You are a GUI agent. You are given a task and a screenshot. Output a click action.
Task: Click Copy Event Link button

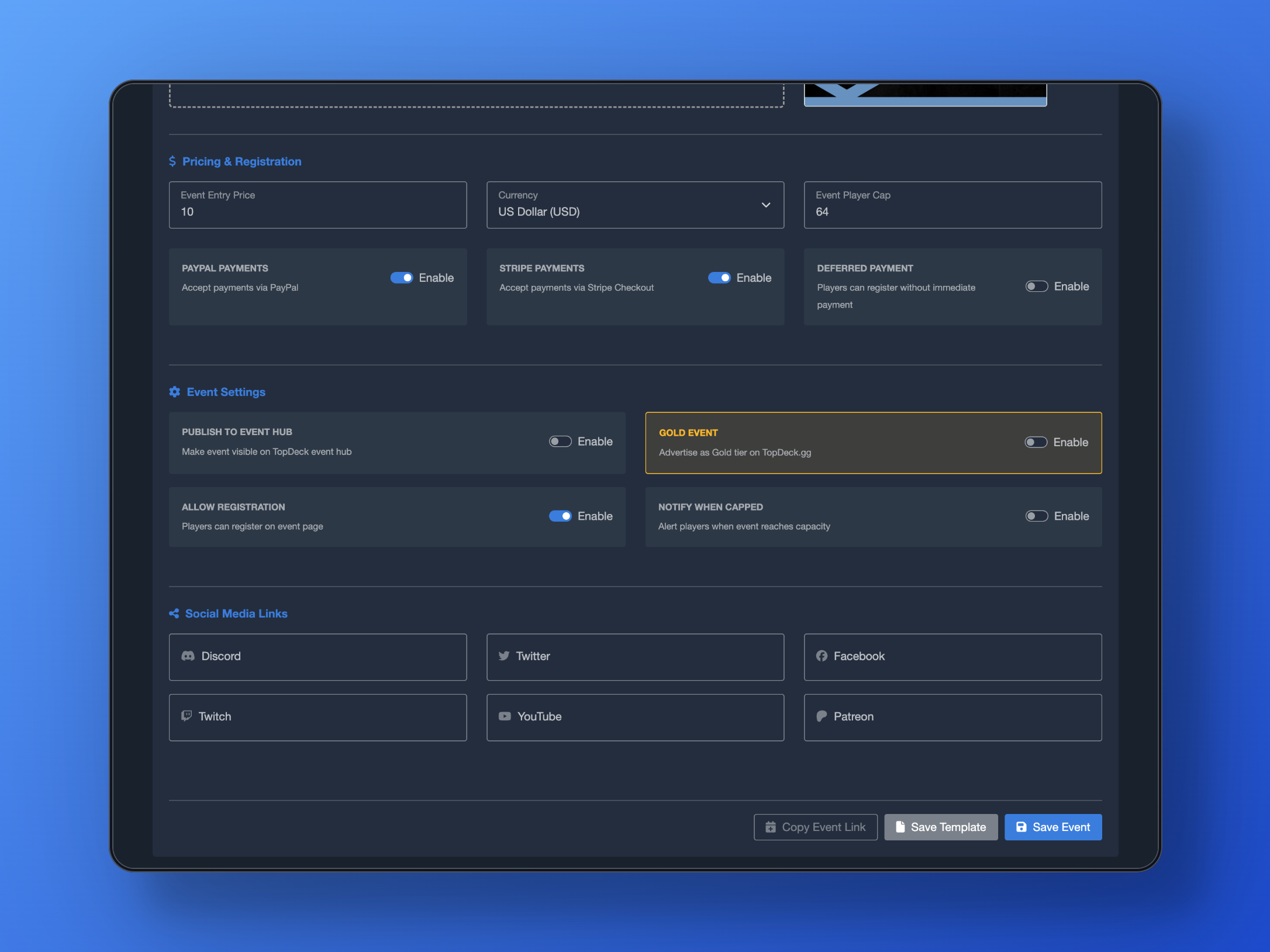click(815, 827)
